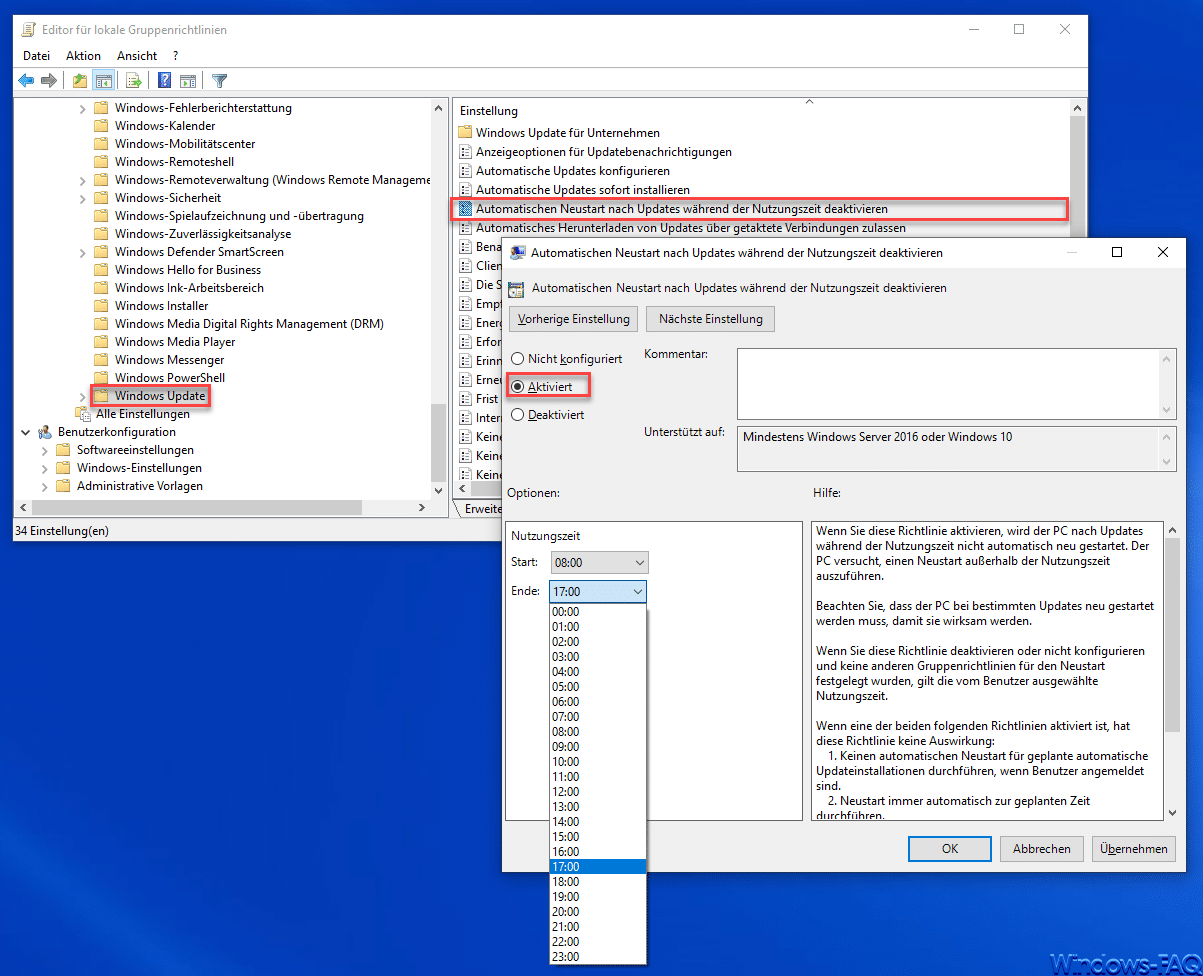Choose 18:00 from the Ende list

[598, 882]
